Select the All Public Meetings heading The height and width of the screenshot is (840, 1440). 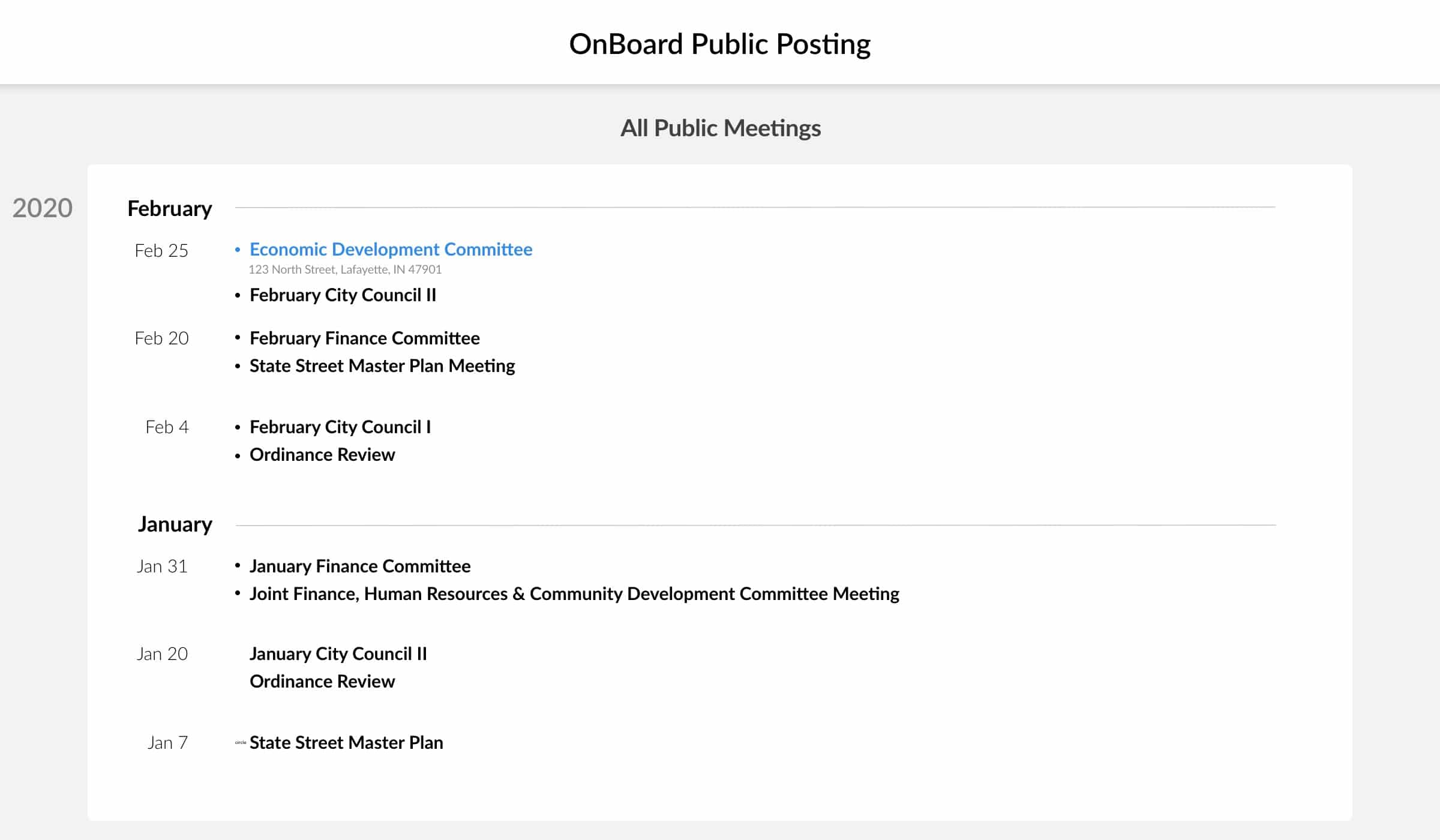[720, 127]
